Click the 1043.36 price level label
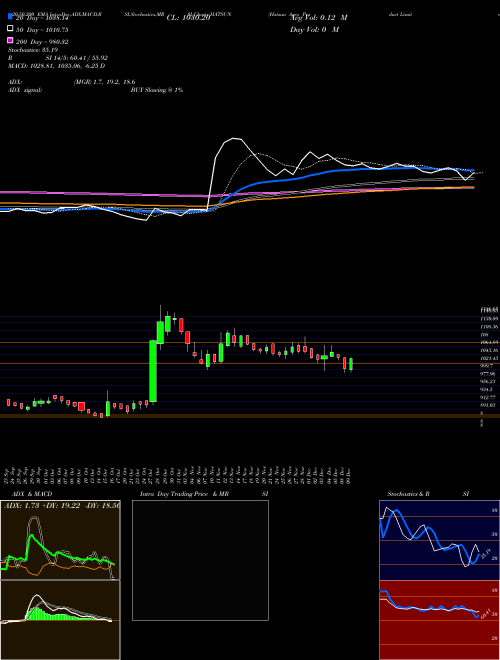The width and height of the screenshot is (500, 660). click(489, 350)
